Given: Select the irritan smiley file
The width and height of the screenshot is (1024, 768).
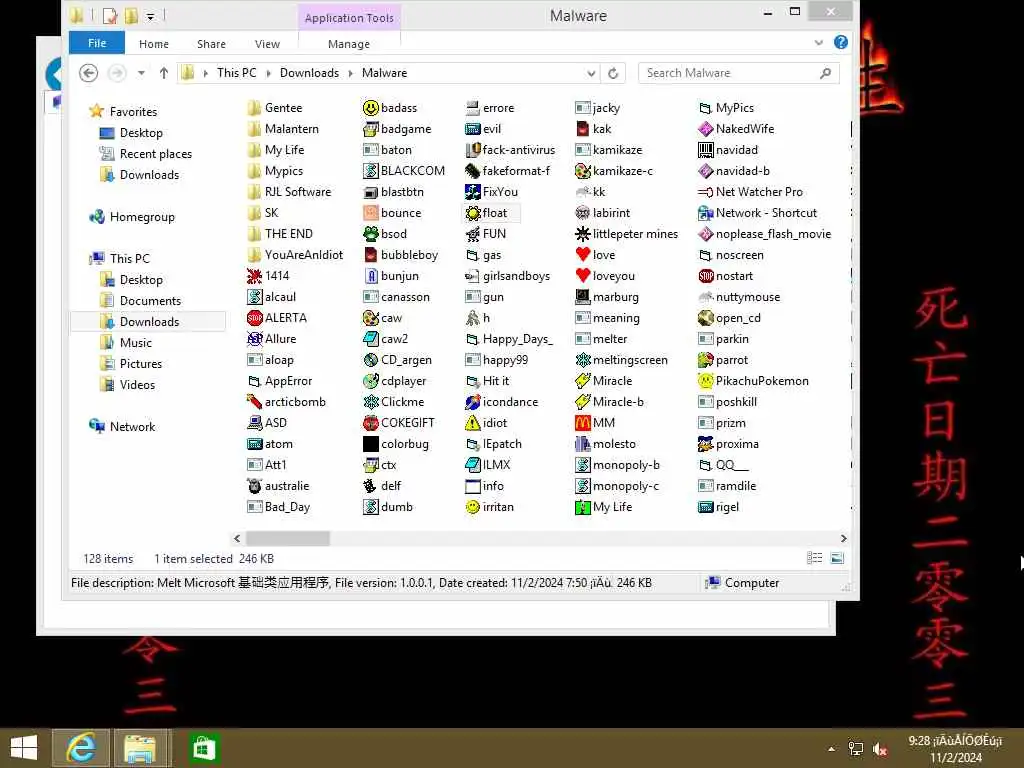Looking at the screenshot, I should tap(489, 507).
